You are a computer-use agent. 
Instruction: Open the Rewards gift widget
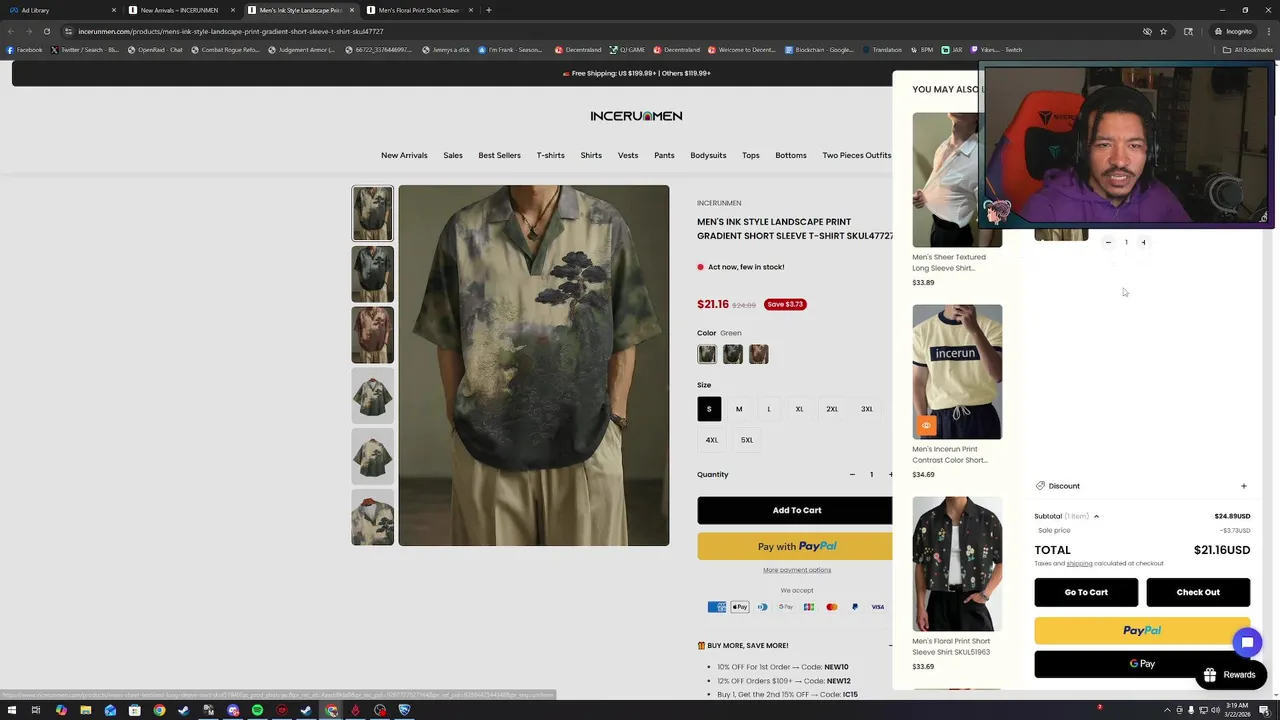[1231, 675]
